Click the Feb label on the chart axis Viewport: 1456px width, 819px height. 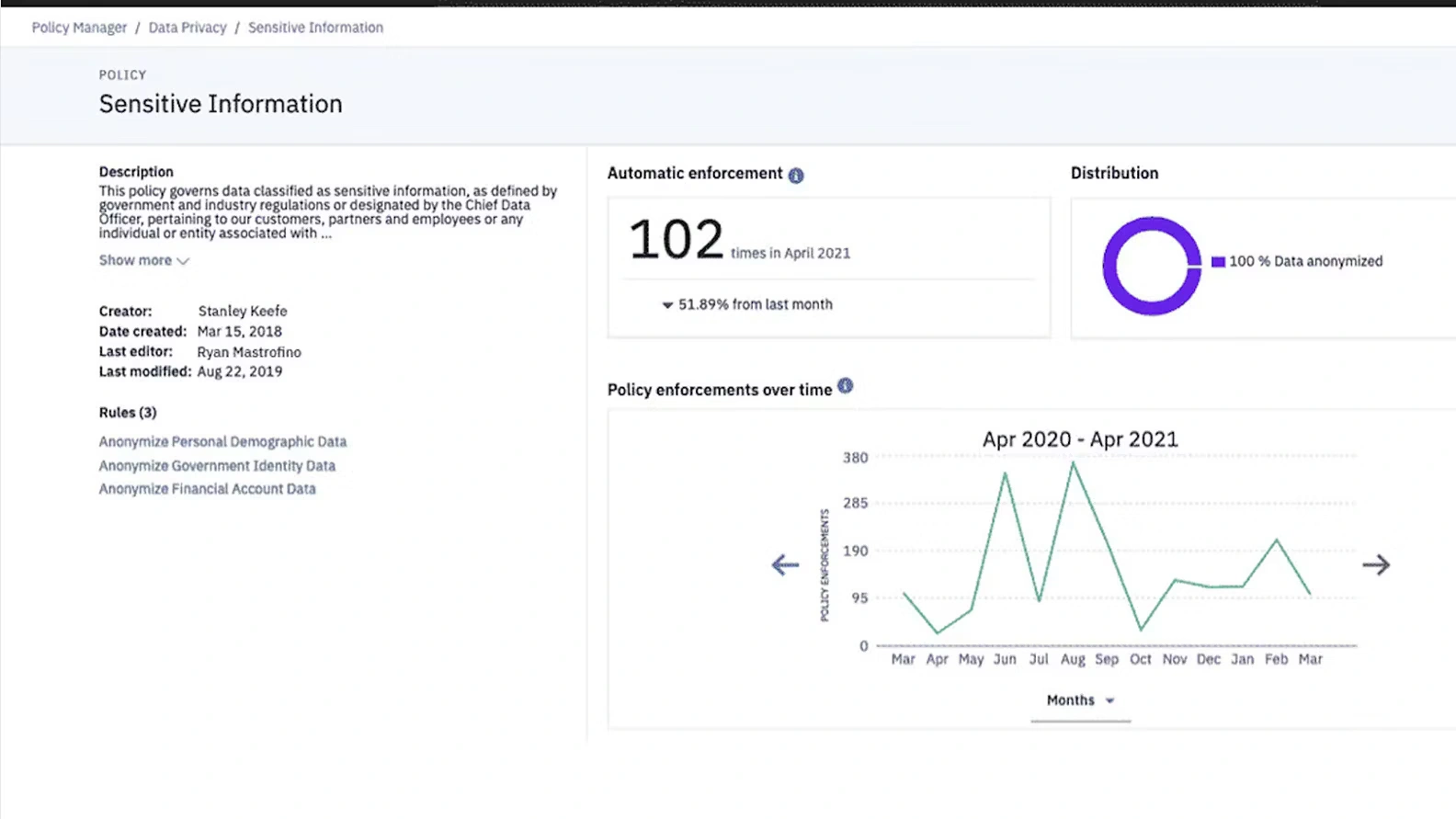coord(1276,659)
